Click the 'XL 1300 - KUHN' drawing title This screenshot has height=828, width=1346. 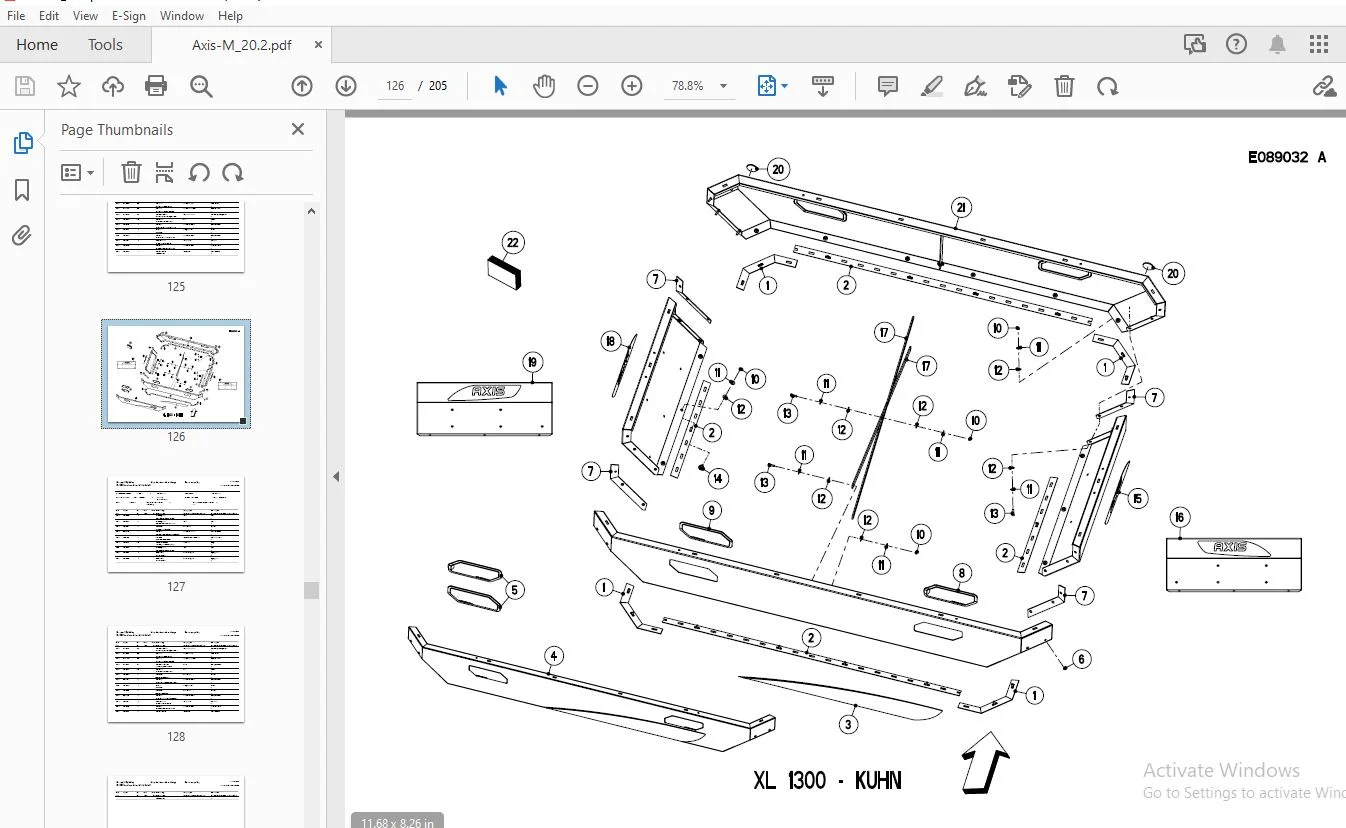[827, 781]
